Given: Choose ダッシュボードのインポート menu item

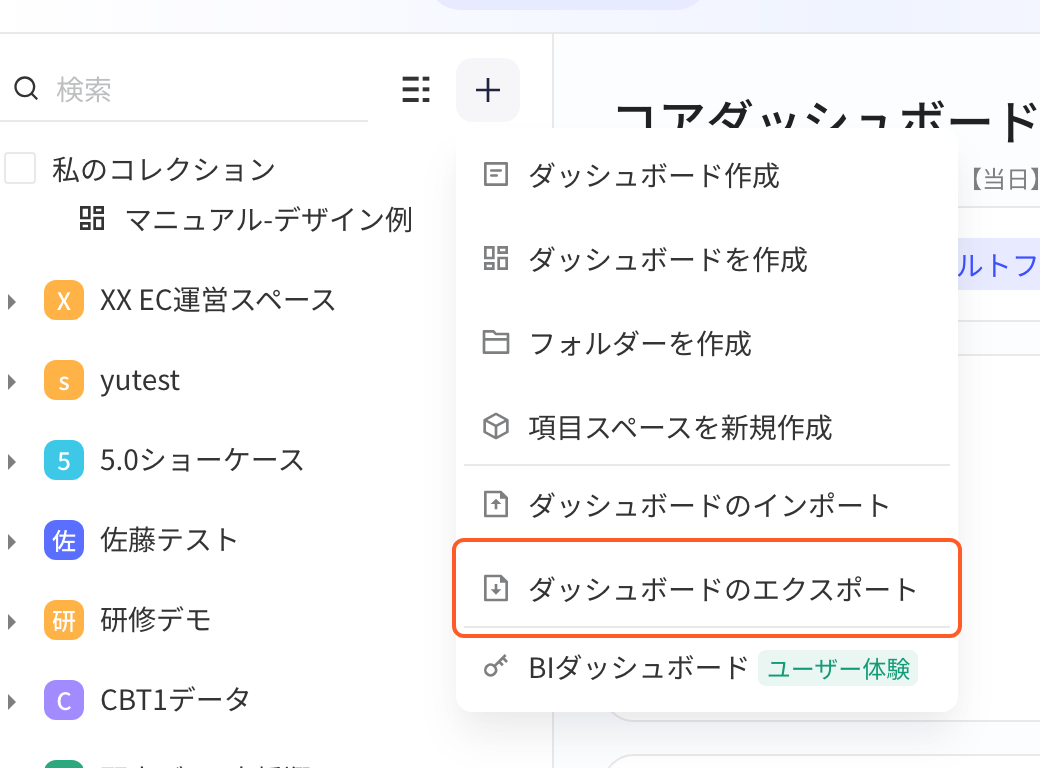Looking at the screenshot, I should point(707,505).
